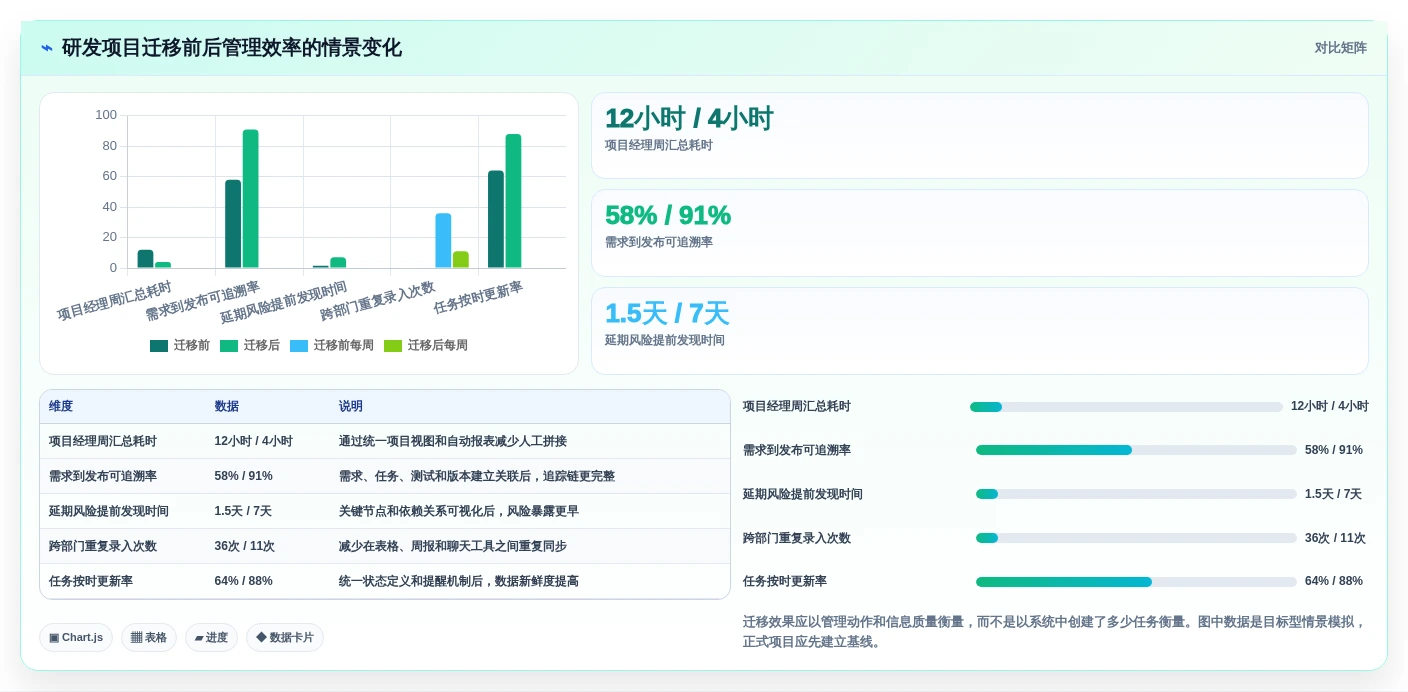Select the 数据卡片 tag chip
1408x692 pixels.
[x=285, y=638]
